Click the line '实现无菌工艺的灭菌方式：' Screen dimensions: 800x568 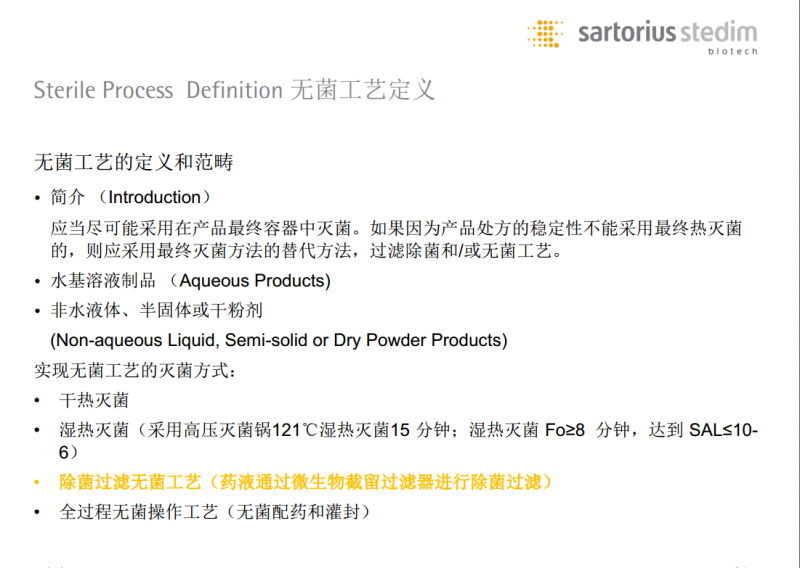tap(135, 370)
